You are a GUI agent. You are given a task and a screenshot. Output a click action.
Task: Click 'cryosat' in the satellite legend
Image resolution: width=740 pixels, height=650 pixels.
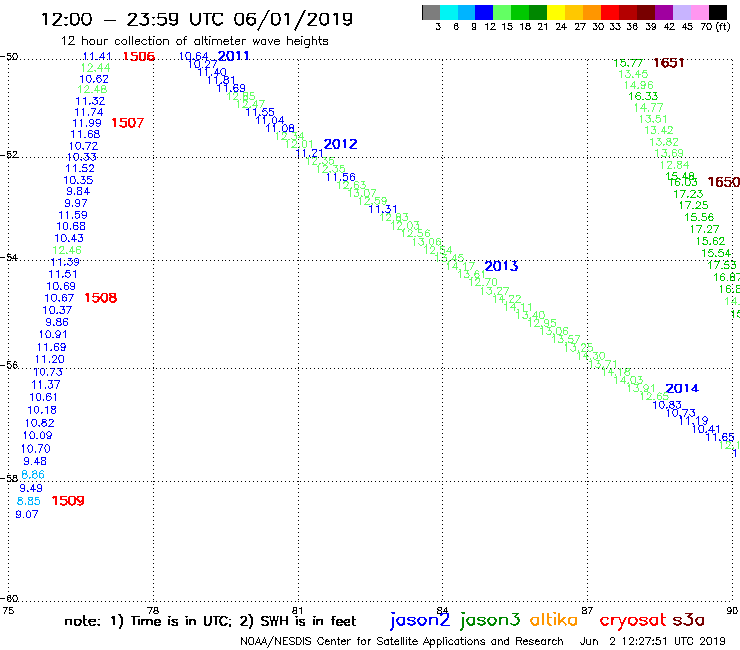pos(633,620)
